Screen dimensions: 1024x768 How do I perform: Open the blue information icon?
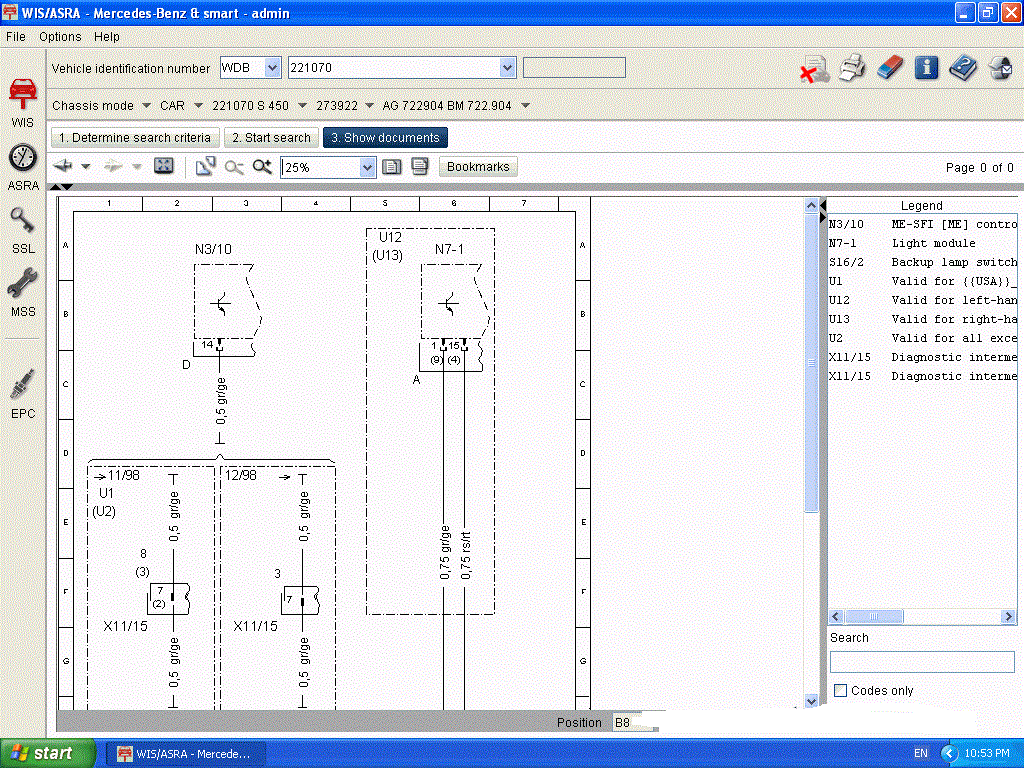[926, 67]
